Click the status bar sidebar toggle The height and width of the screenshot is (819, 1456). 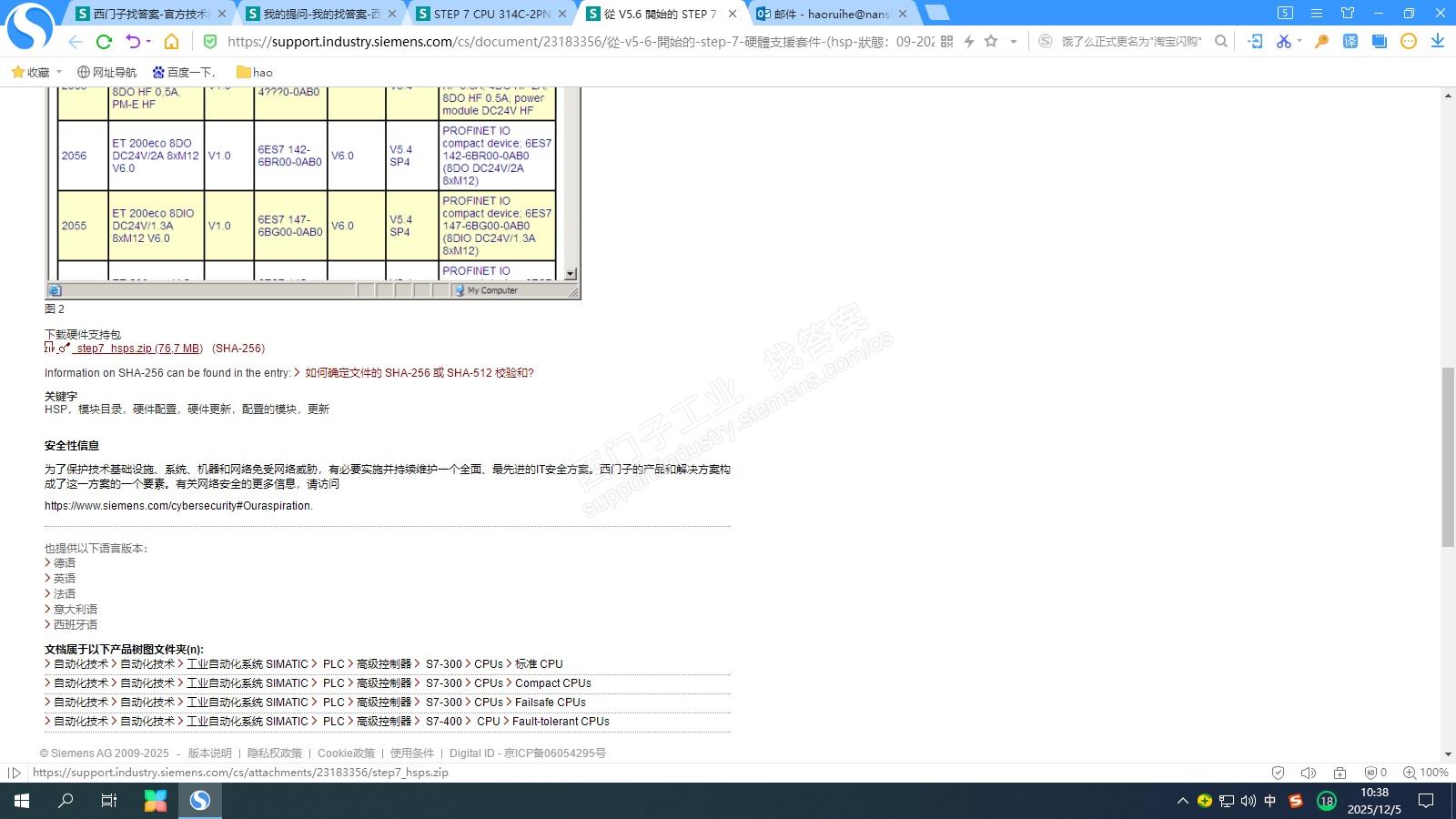(x=15, y=773)
